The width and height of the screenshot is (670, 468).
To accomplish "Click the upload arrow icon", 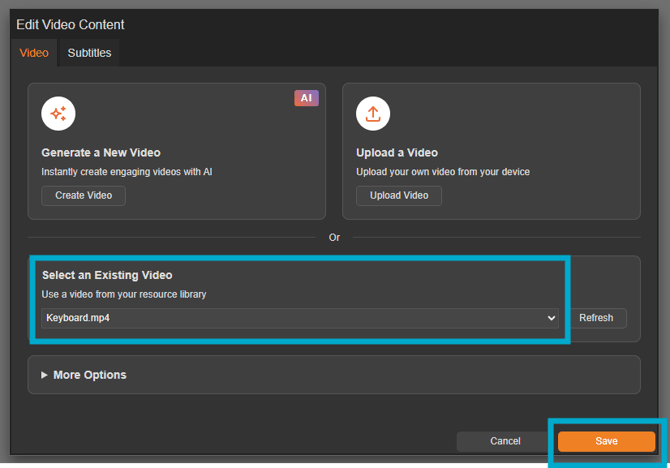I will [x=373, y=114].
